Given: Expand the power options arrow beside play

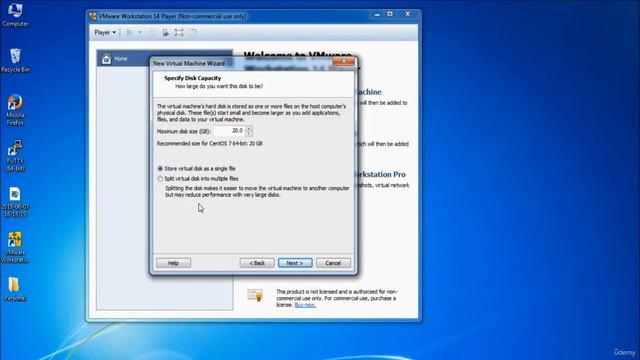Looking at the screenshot, I should (140, 32).
